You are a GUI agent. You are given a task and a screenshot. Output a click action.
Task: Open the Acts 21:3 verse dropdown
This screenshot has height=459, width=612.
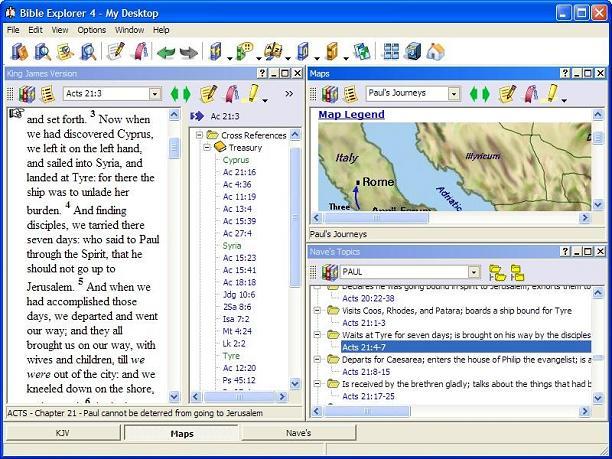click(x=154, y=94)
